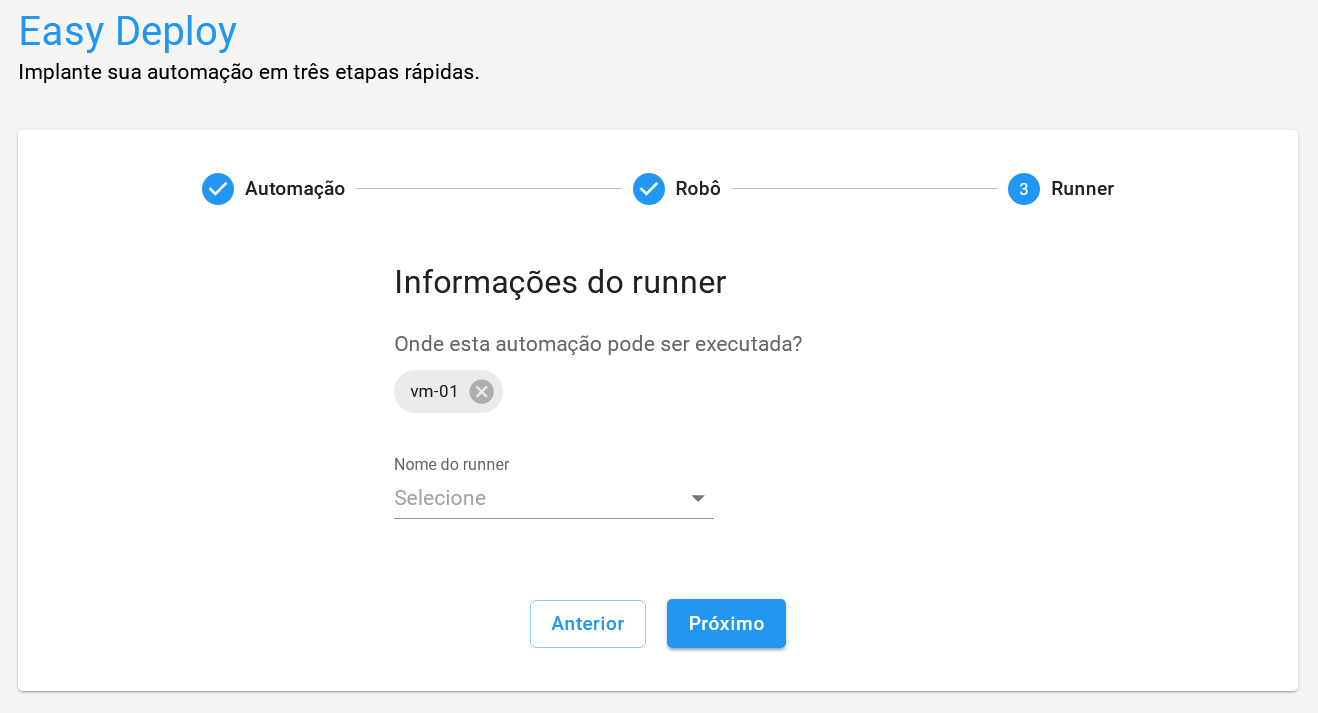Go back to the Automação step label
The image size is (1318, 713).
tap(295, 188)
